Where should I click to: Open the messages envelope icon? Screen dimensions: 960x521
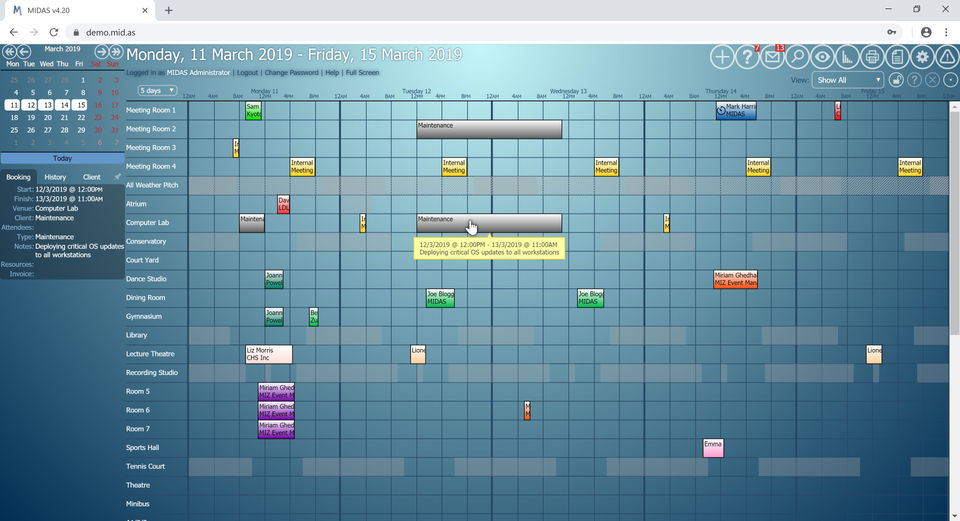coord(772,57)
